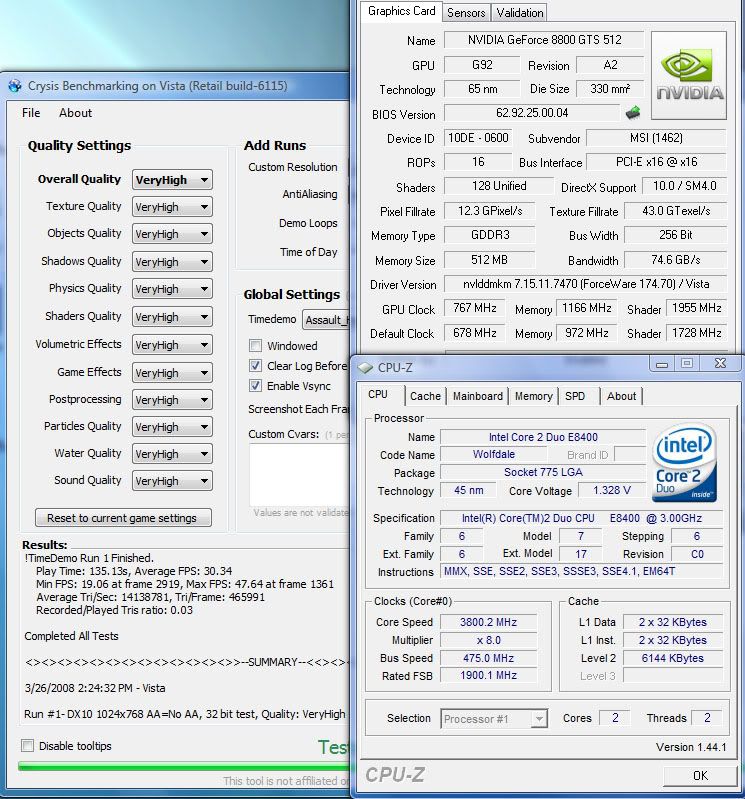Open the Sound Quality dropdown
Screen dimensions: 745x799
(172, 481)
